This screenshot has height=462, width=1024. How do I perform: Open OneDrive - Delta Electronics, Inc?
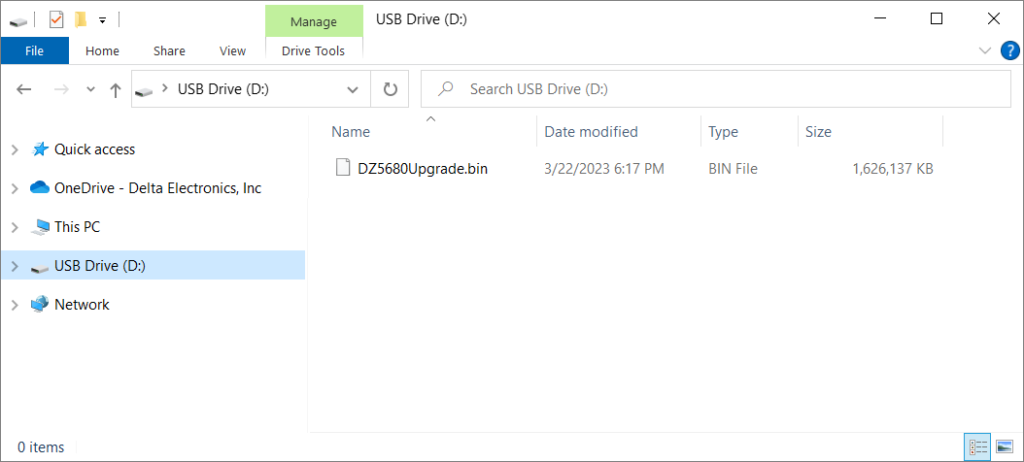(x=158, y=188)
